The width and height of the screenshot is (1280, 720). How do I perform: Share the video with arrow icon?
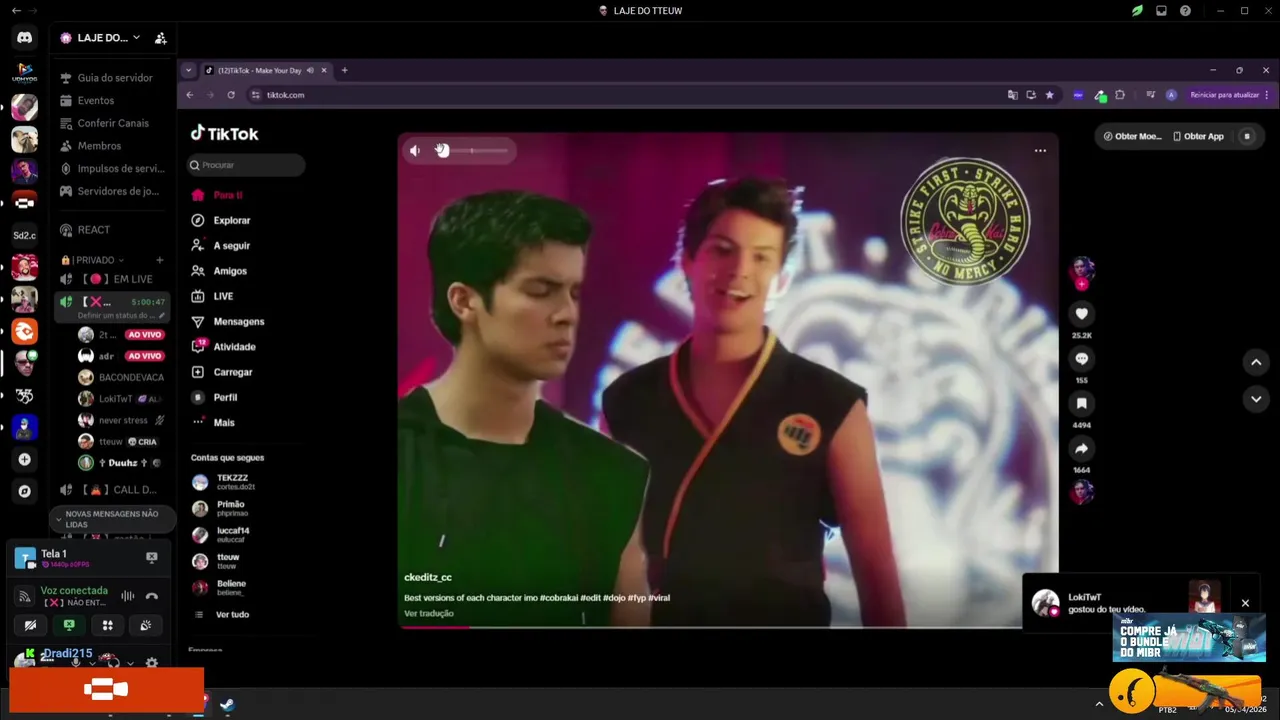click(1081, 449)
